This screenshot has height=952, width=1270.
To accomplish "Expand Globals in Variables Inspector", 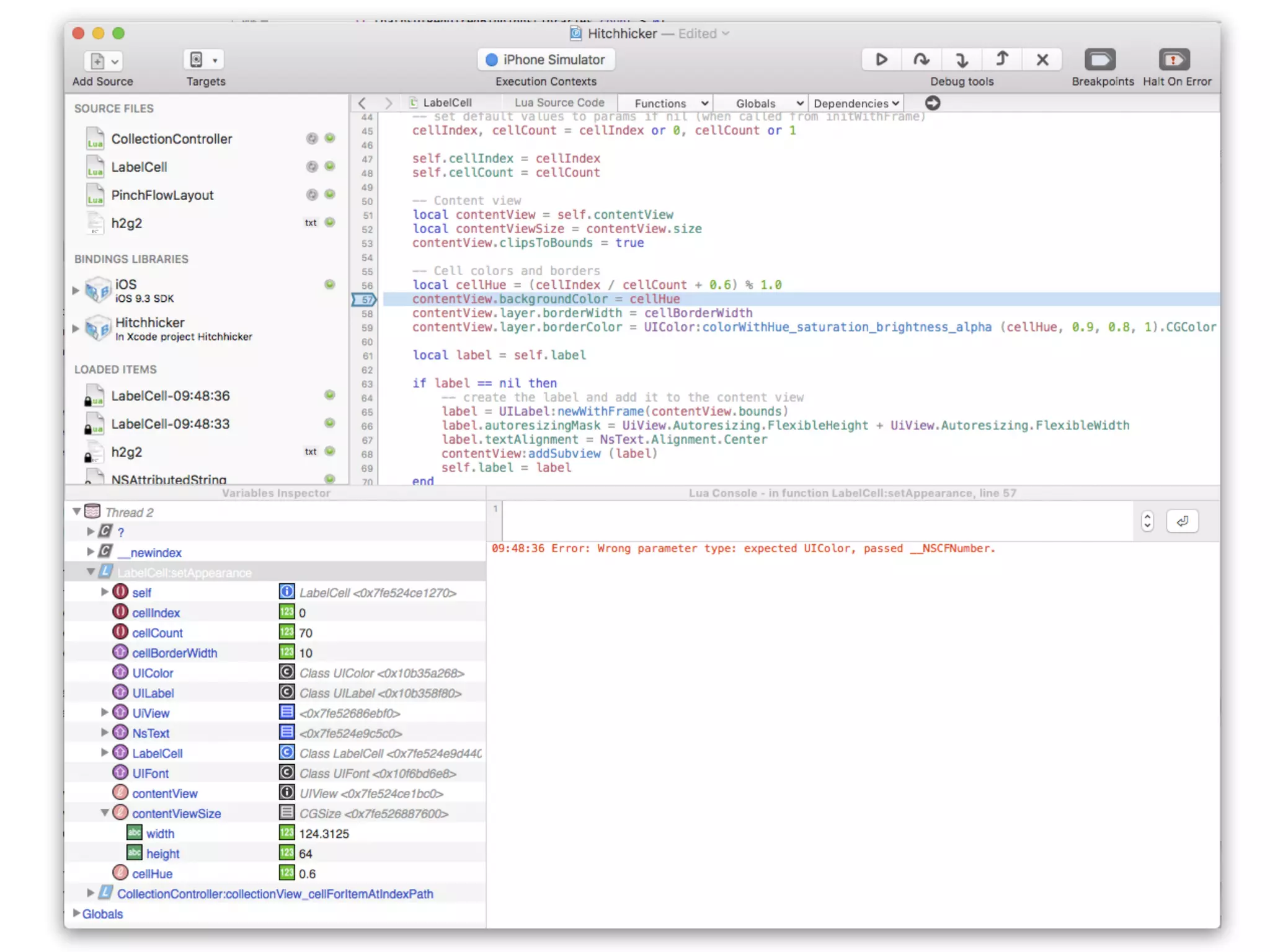I will pos(76,913).
